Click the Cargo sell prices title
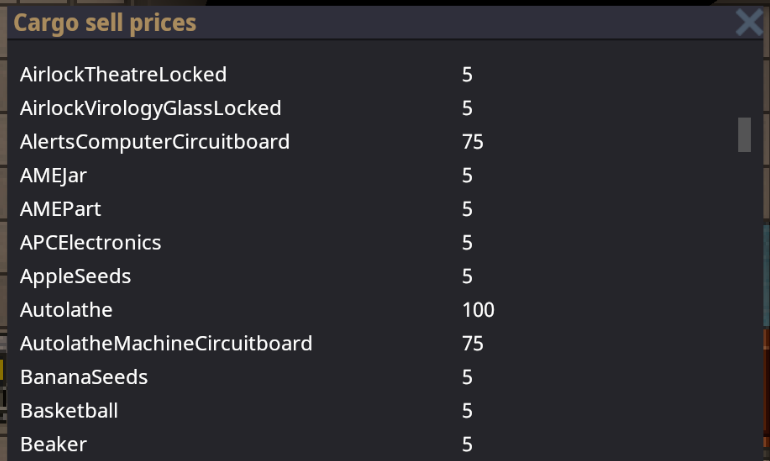This screenshot has height=461, width=770. click(x=104, y=22)
